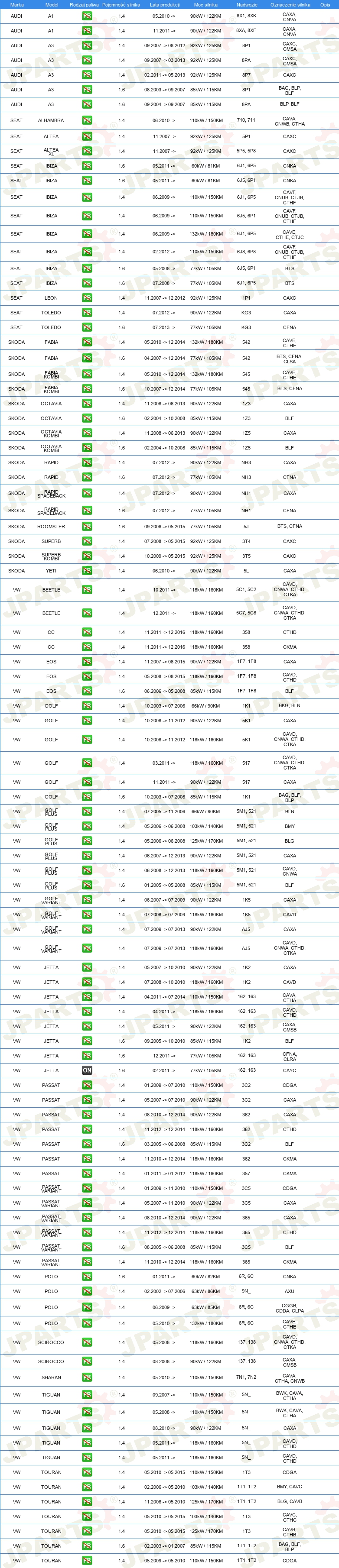Click power 63kW / 86KM in the POLO row
Image resolution: width=339 pixels, height=1568 pixels.
coord(205,1291)
